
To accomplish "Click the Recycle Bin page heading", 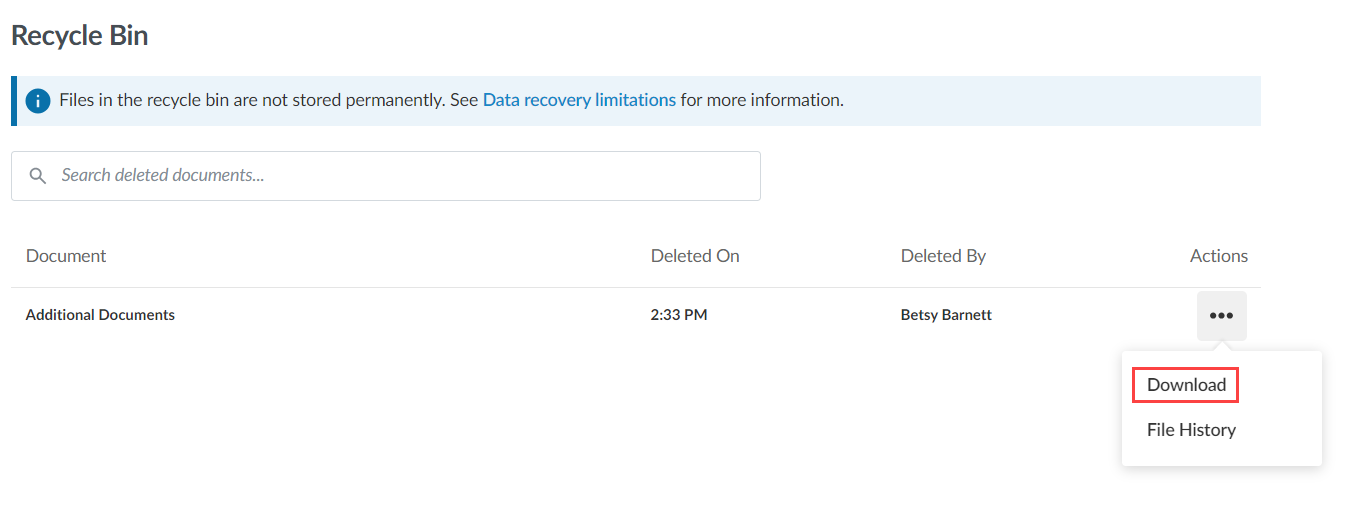I will (x=80, y=36).
